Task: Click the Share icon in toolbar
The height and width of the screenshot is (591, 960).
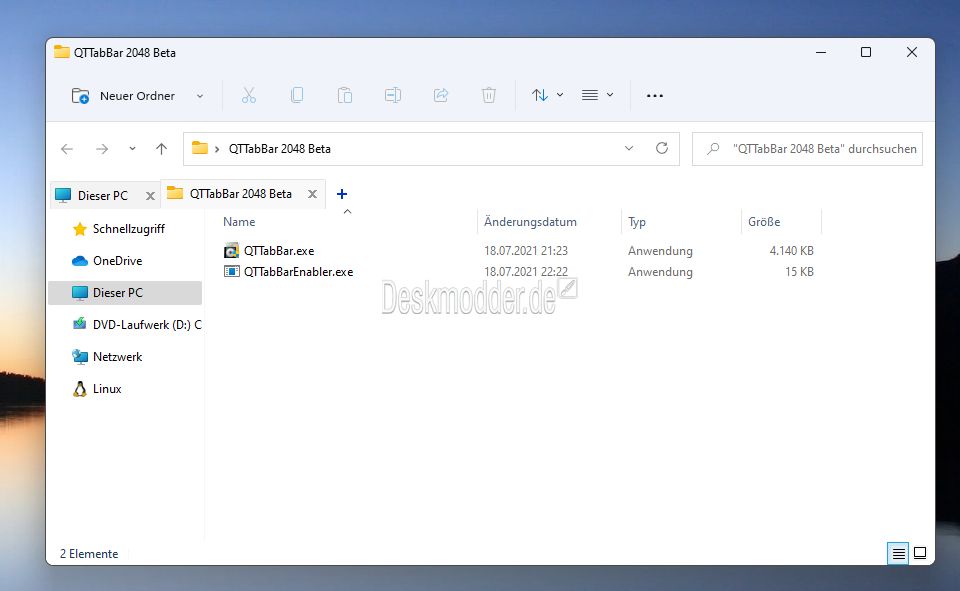Action: [x=441, y=96]
